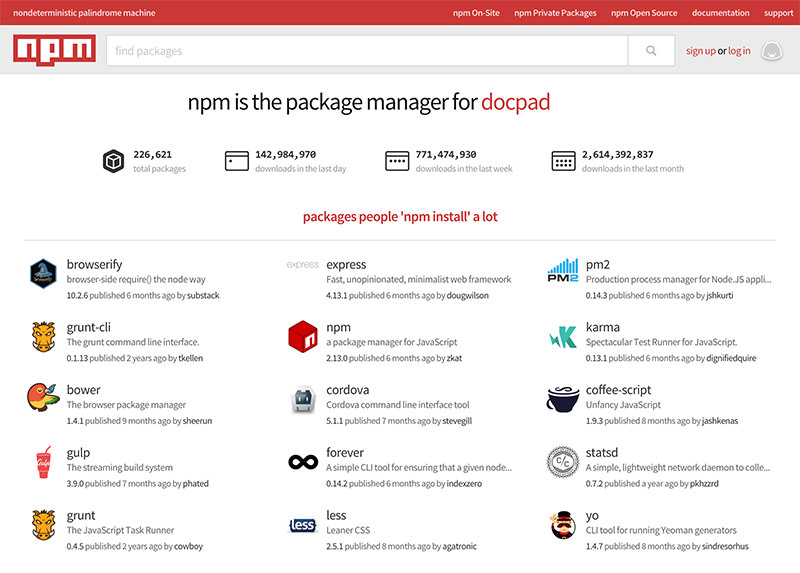Screen dimensions: 800x573
Task: Focus the find packages search field
Action: [367, 51]
